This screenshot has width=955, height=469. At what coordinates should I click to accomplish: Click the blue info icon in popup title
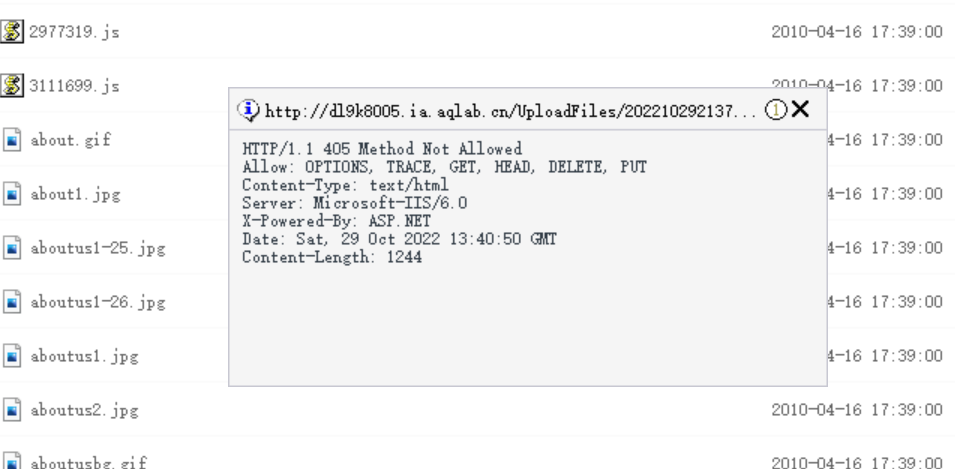tap(244, 109)
